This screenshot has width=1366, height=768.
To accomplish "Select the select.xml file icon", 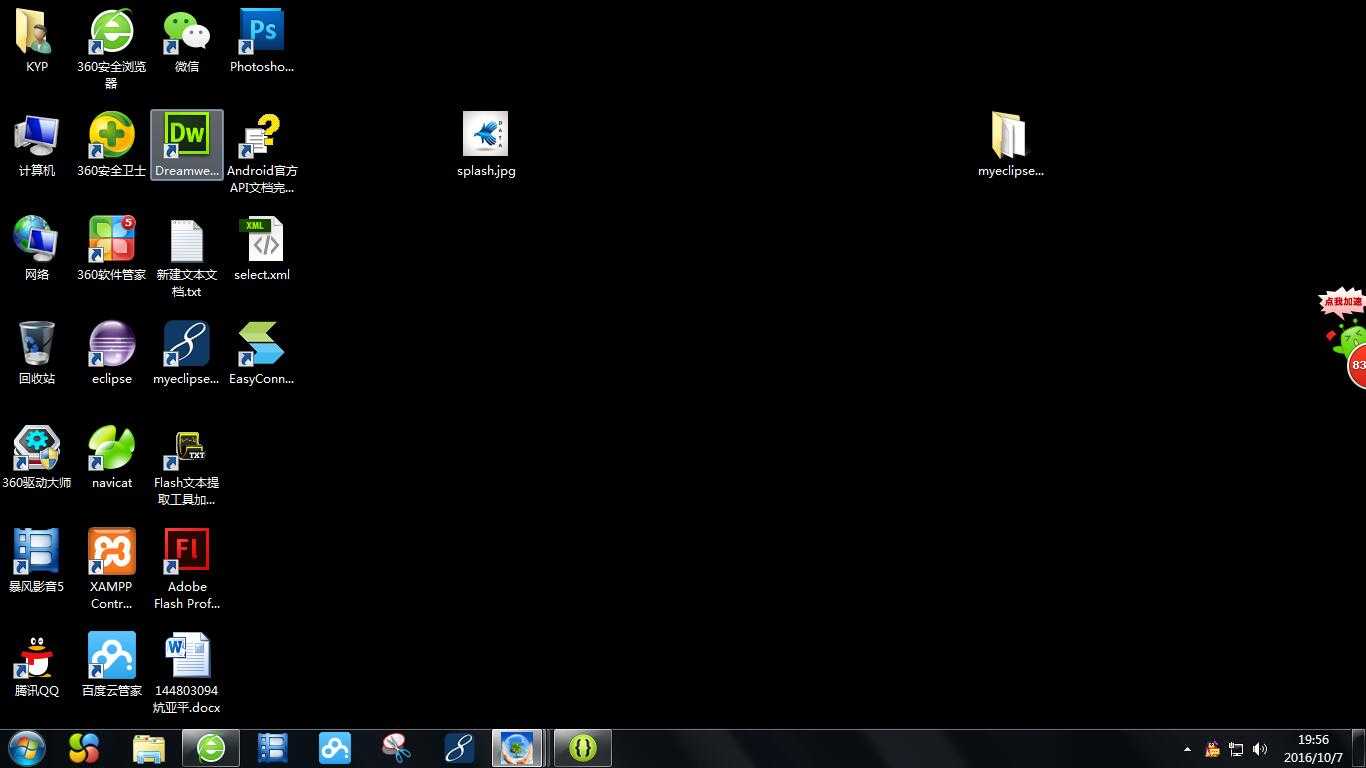I will click(x=262, y=248).
